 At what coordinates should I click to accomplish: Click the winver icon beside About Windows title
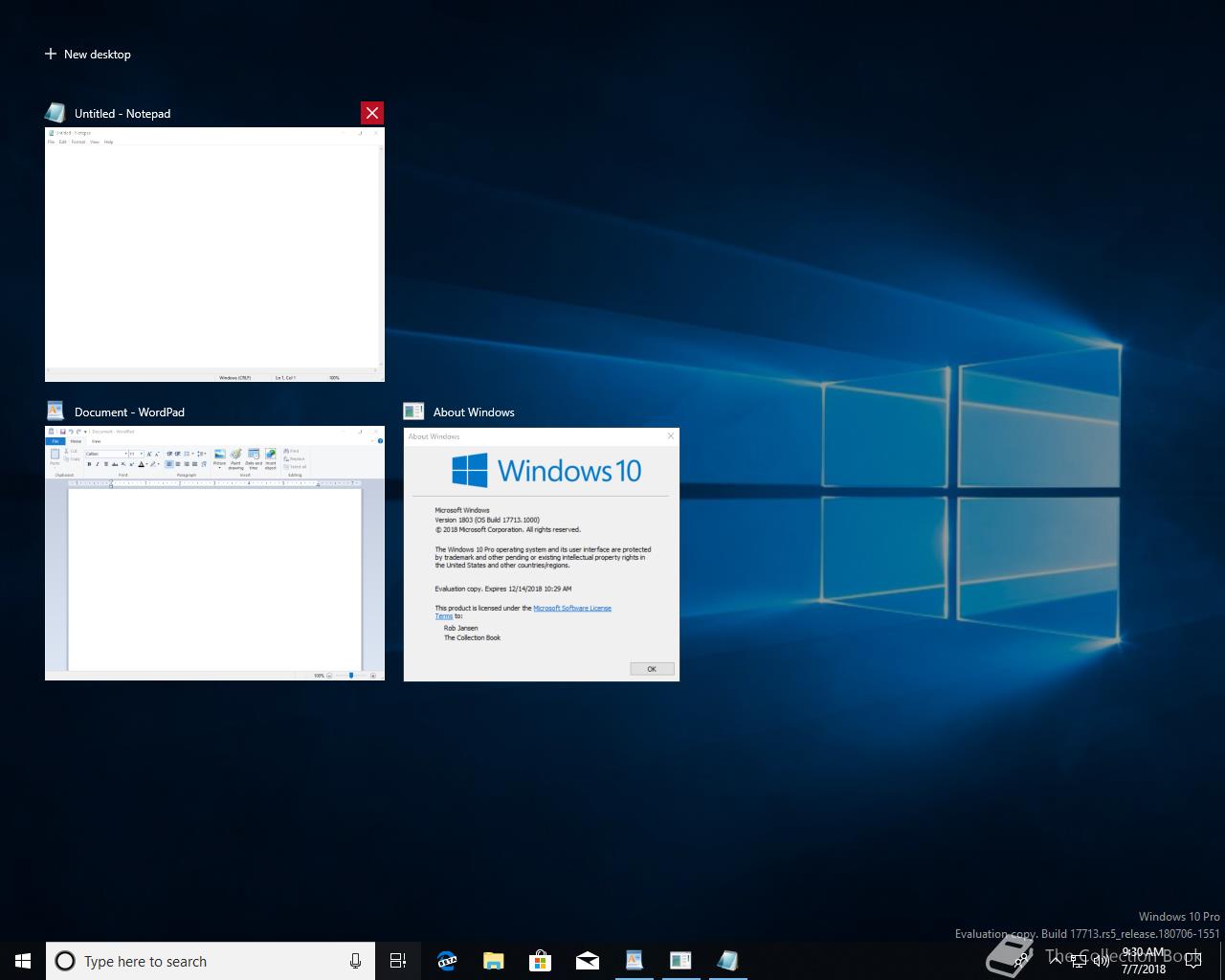click(x=413, y=412)
